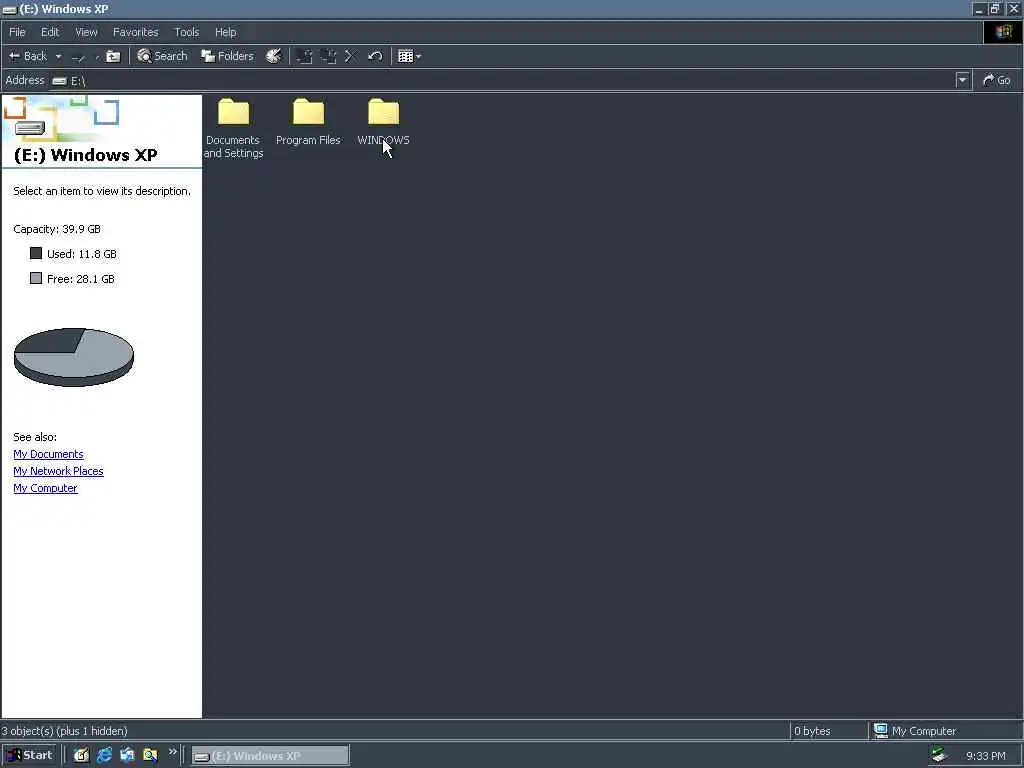Image resolution: width=1024 pixels, height=768 pixels.
Task: Launch the search folder Quick Launch icon
Action: tap(150, 756)
